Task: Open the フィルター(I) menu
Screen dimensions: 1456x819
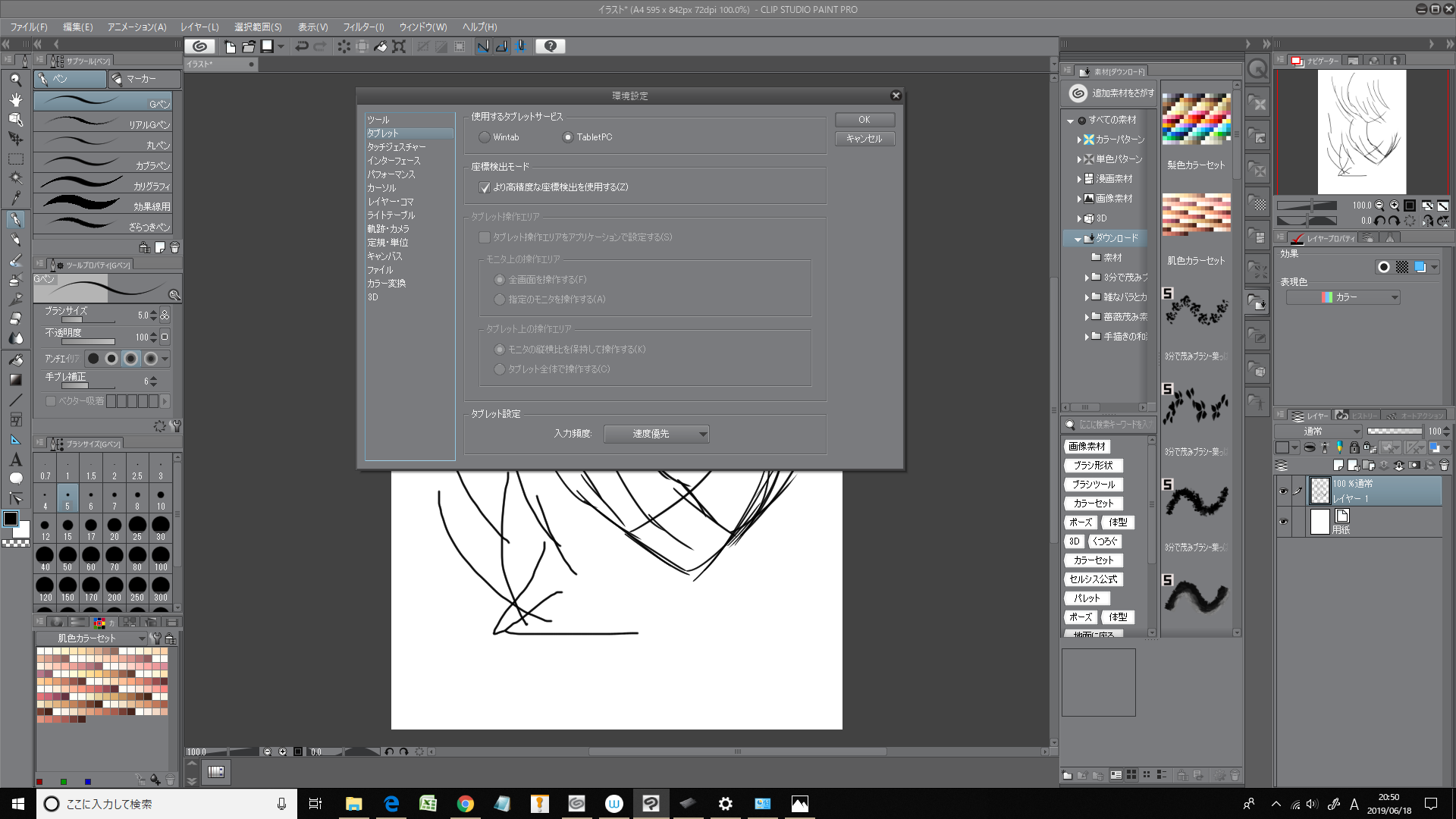Action: (x=363, y=27)
